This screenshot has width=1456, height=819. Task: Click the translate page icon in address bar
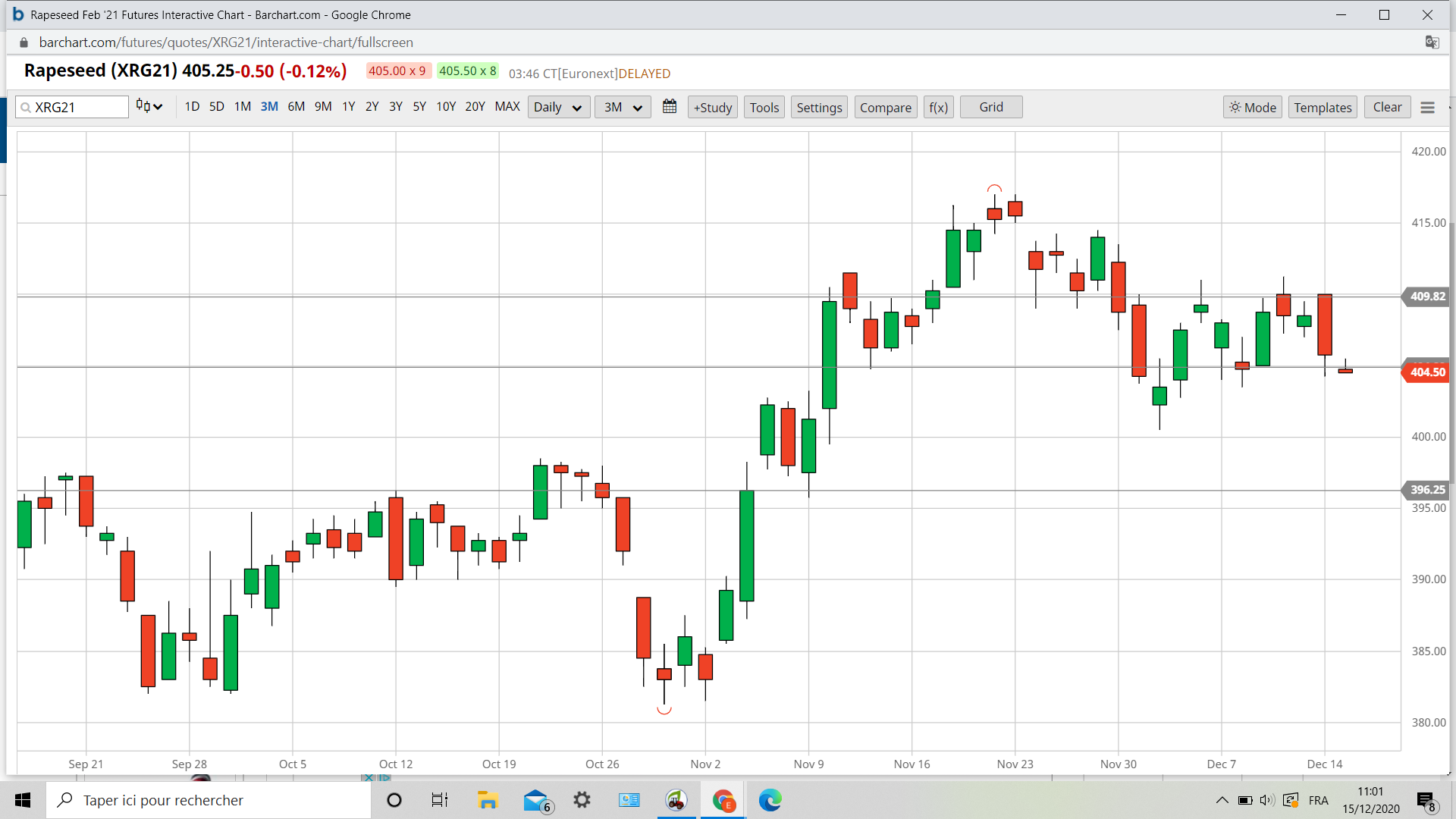1432,42
